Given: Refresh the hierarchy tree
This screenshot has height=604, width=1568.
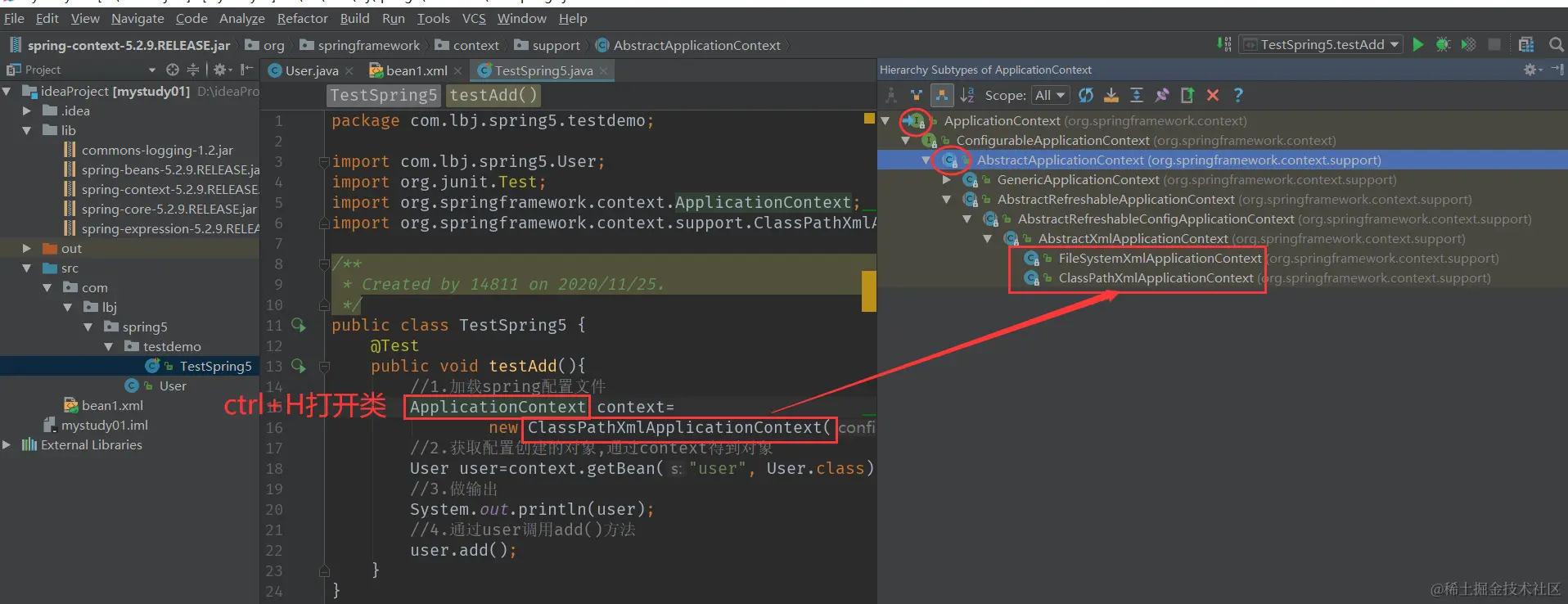Looking at the screenshot, I should pos(1086,95).
